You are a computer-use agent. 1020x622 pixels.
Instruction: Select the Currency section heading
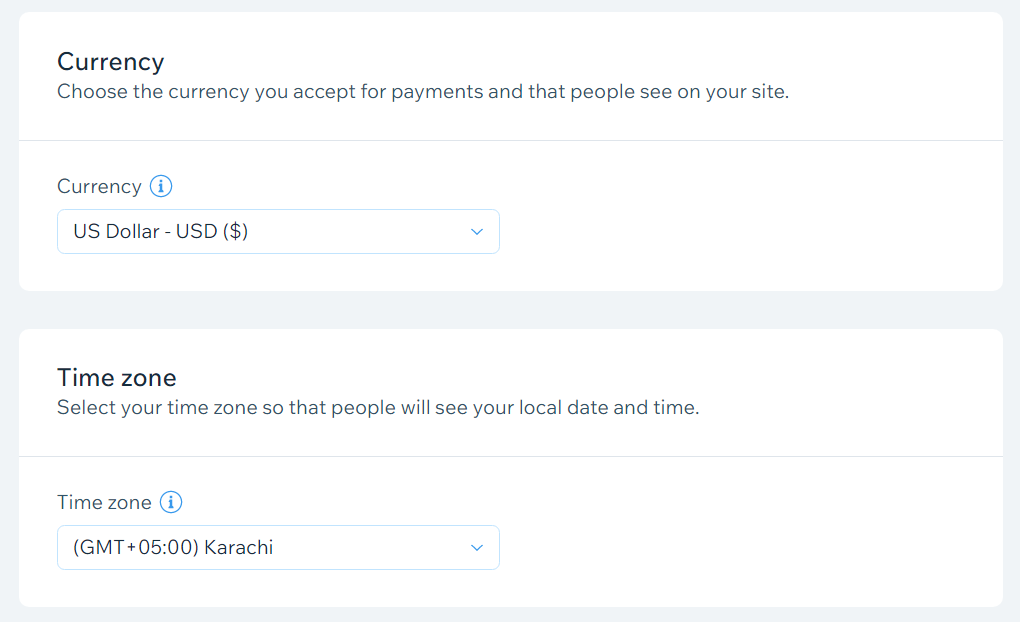(111, 62)
